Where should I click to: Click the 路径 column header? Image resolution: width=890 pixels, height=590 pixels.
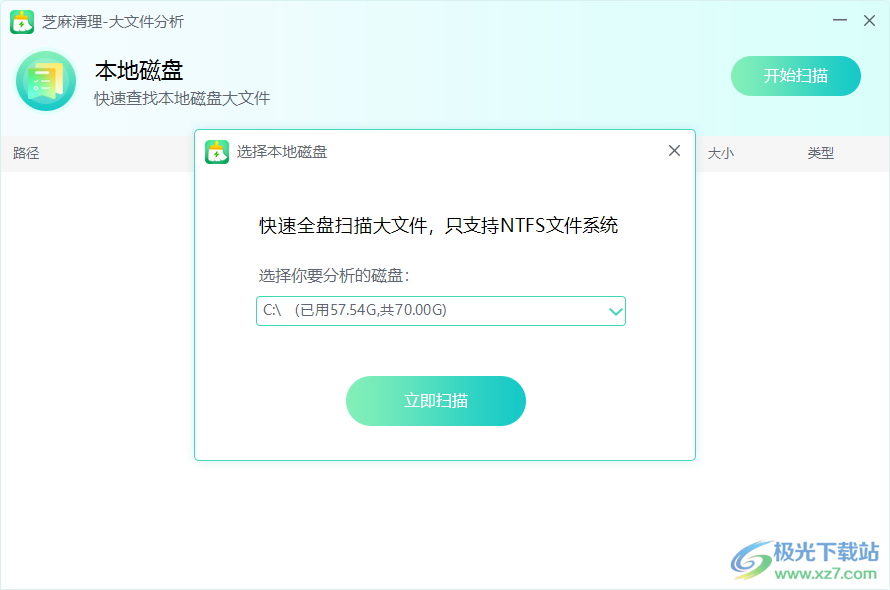pos(25,153)
